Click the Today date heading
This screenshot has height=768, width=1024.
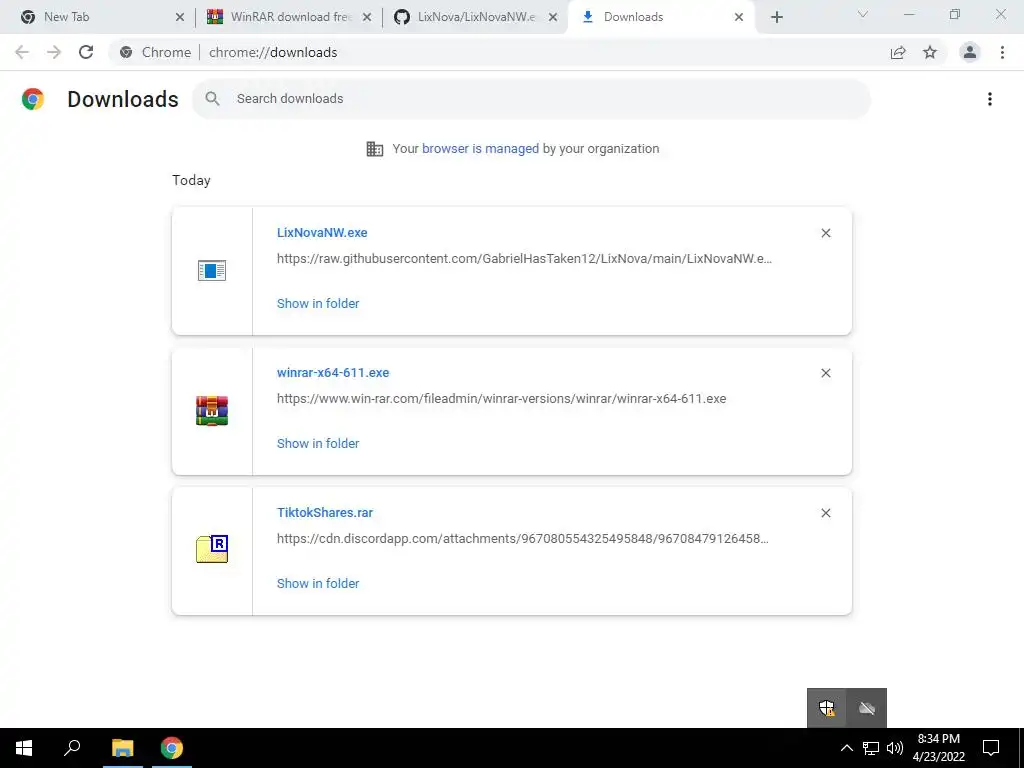point(191,180)
